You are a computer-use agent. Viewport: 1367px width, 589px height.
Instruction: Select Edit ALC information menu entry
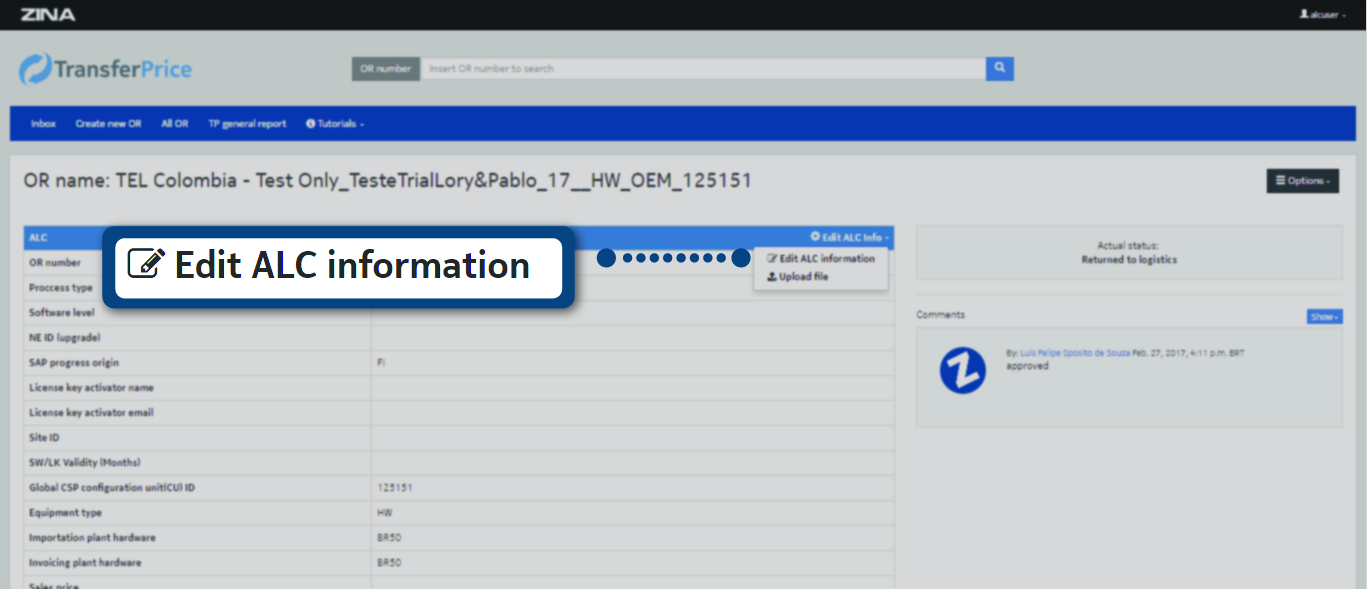coord(821,259)
